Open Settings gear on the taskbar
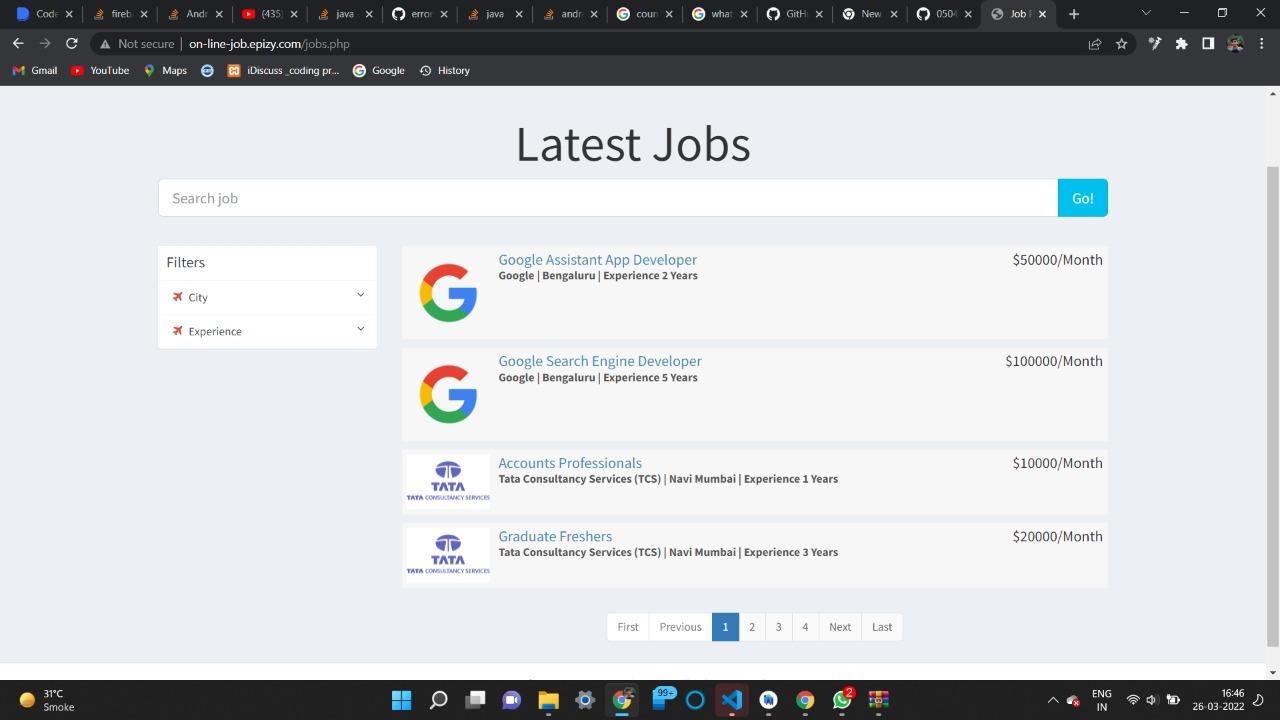Viewport: 1280px width, 720px height. 585,700
